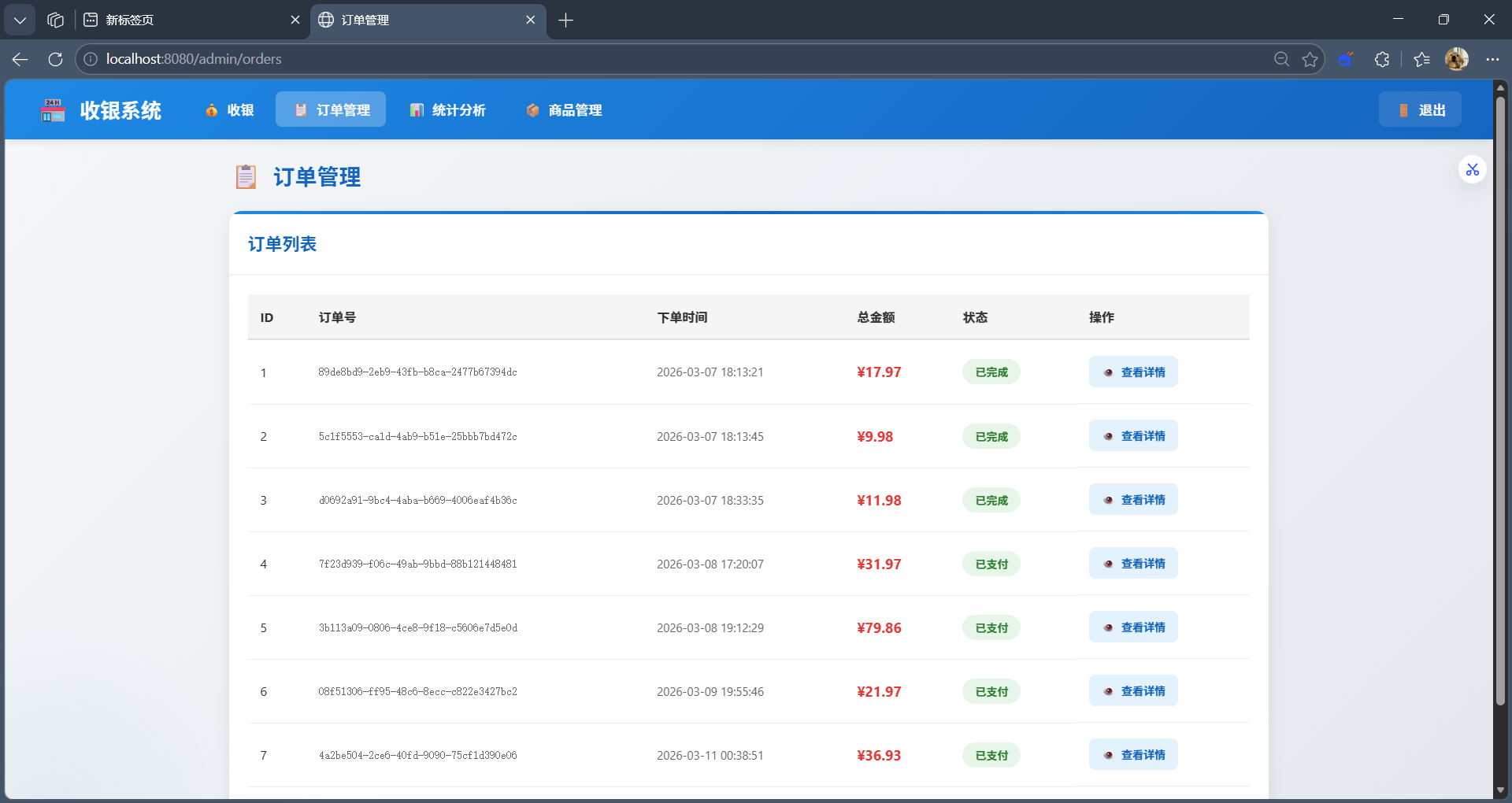The width and height of the screenshot is (1512, 803).
Task: Click the amount ¥79.86
Action: pos(879,627)
